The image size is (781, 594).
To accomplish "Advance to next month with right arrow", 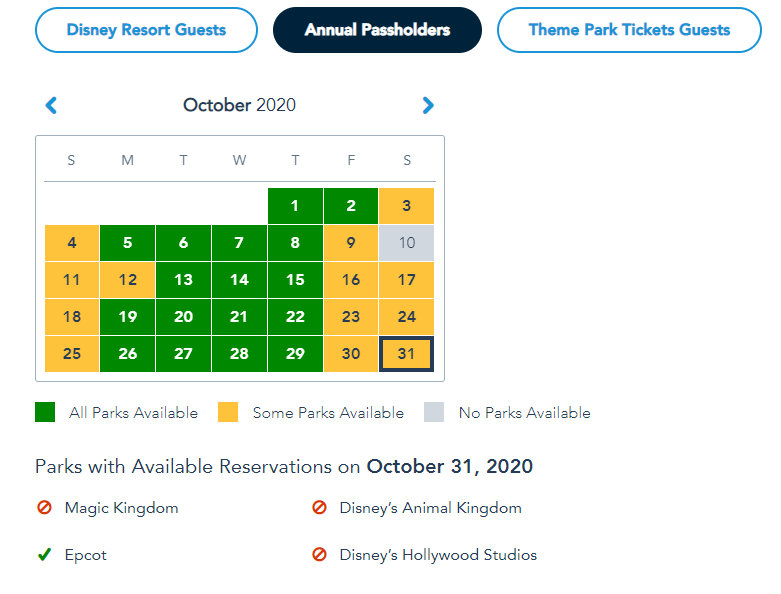I will (428, 105).
